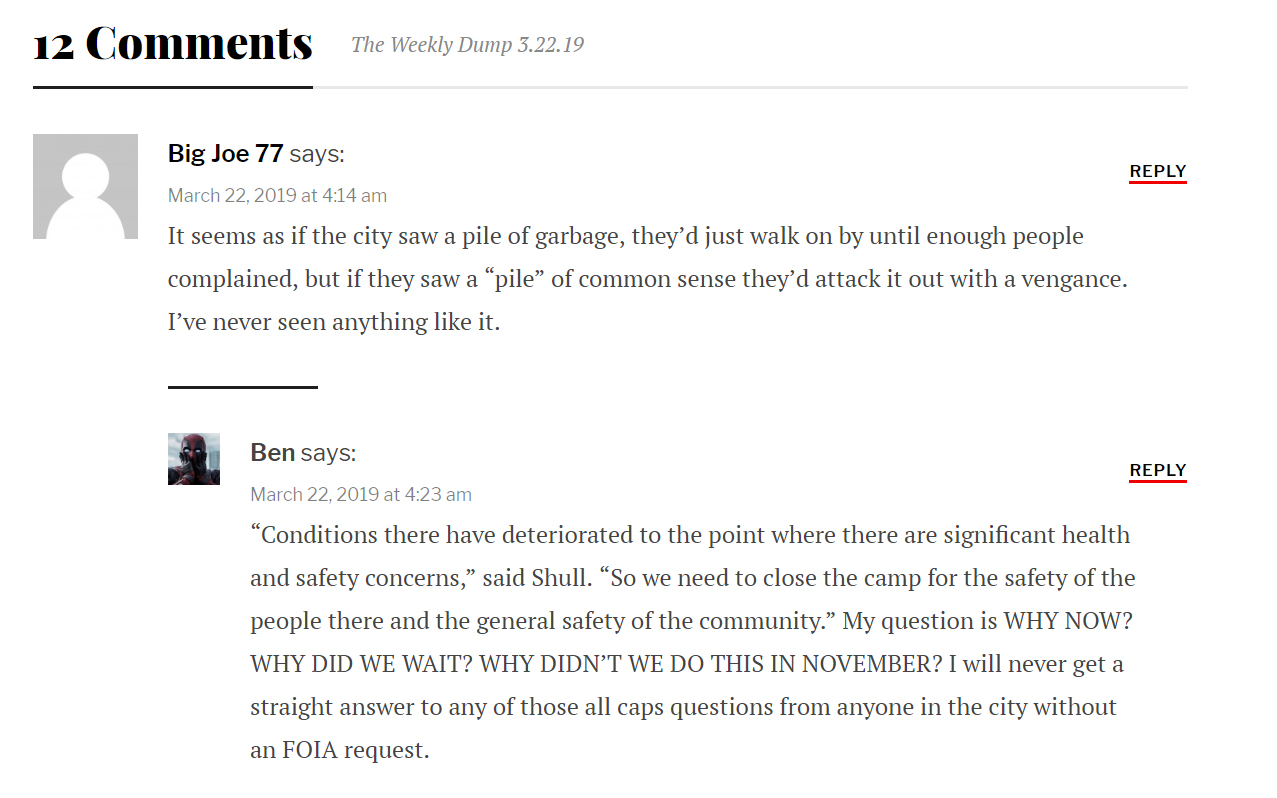The width and height of the screenshot is (1277, 798).
Task: Click "says:" next to Big Joe 77
Action: (316, 153)
